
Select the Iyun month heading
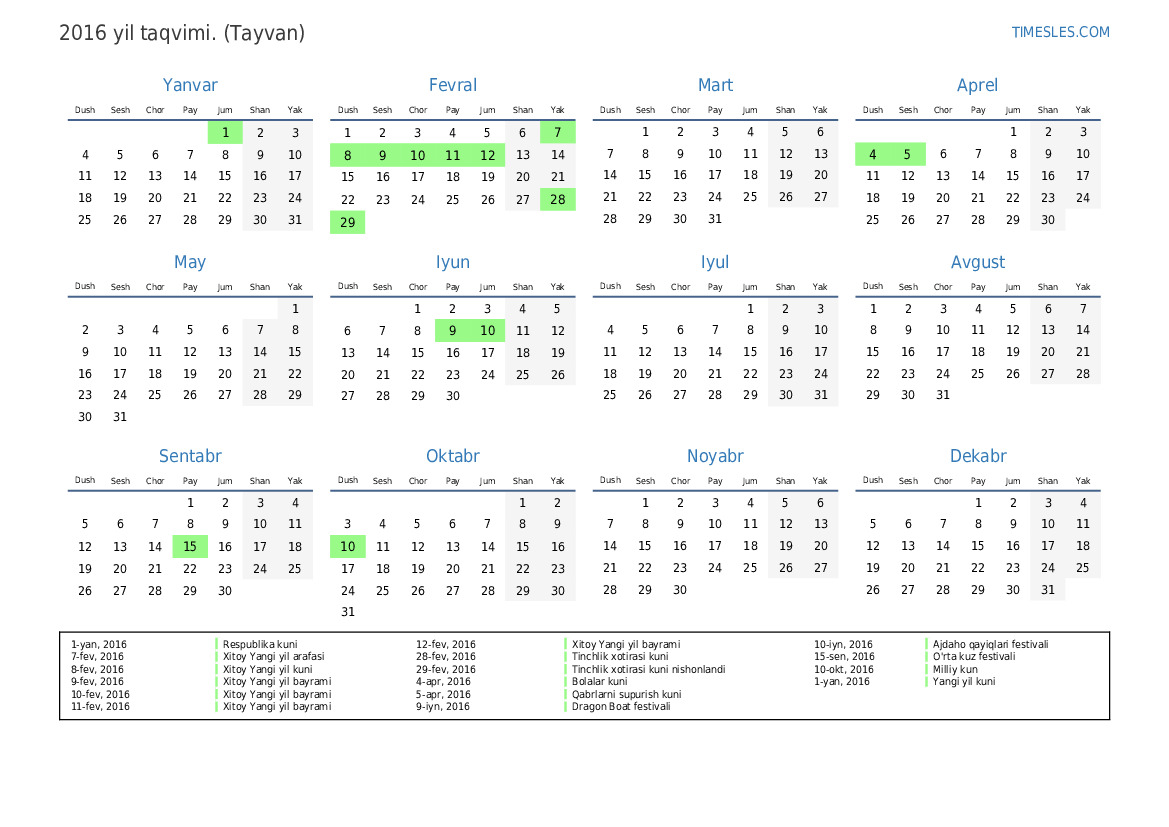453,262
